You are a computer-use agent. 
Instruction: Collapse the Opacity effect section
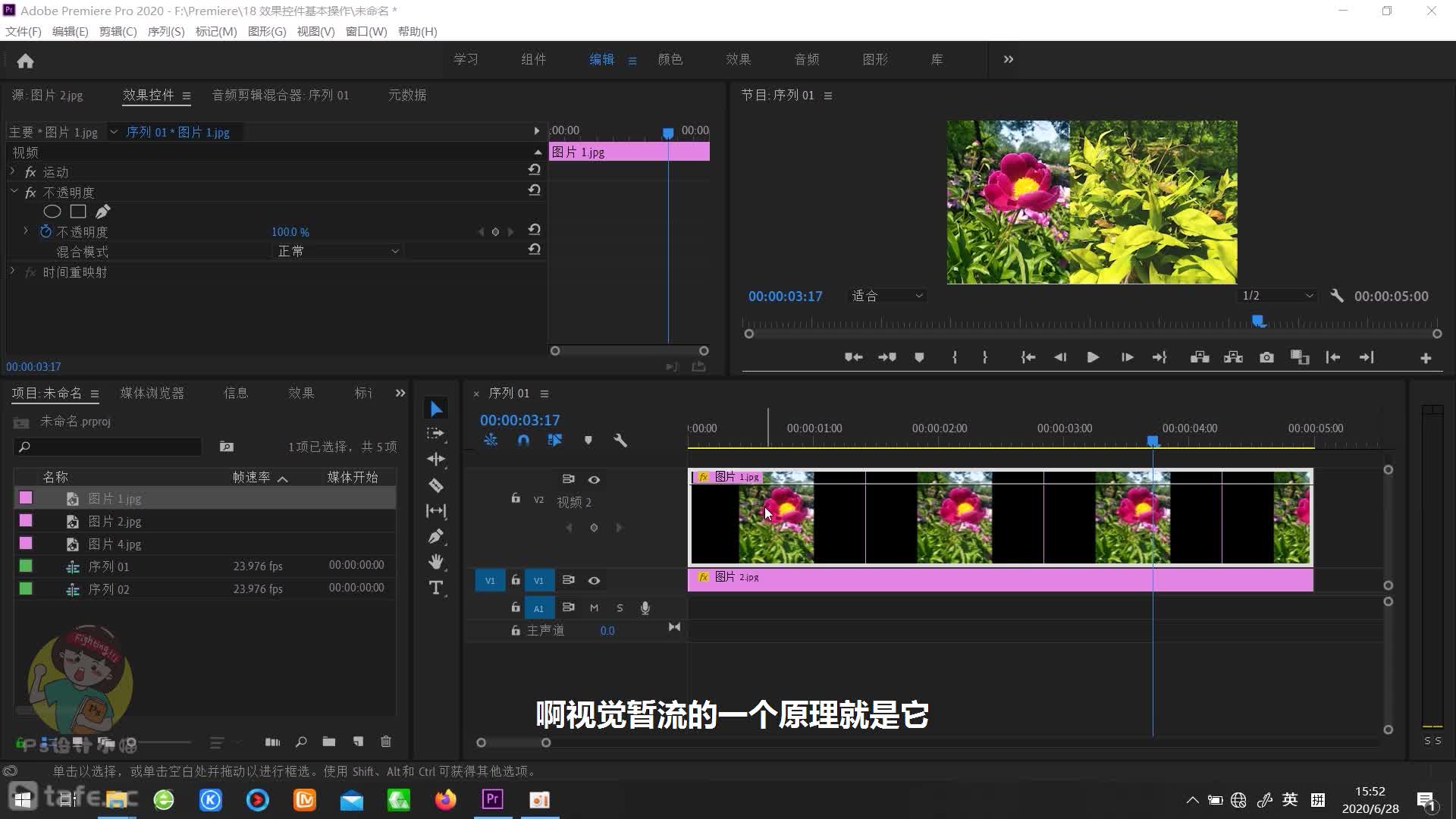click(14, 192)
